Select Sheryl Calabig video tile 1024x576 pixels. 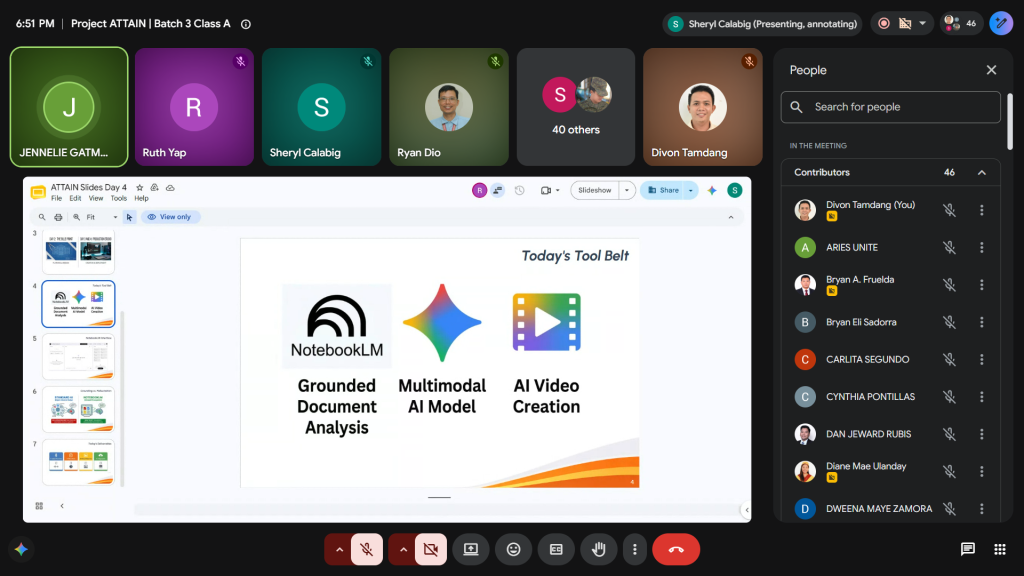(321, 107)
